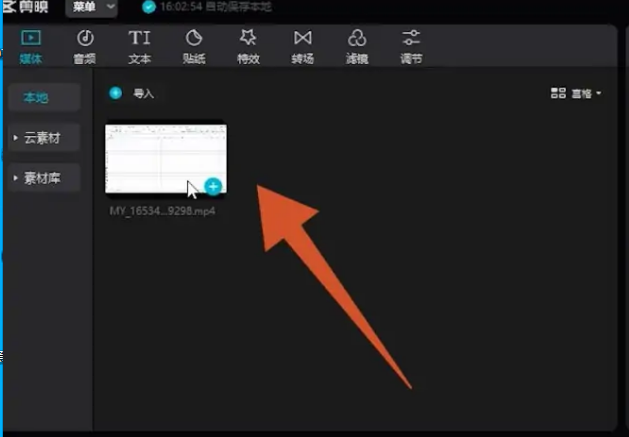Viewport: 629px width, 437px height.
Task: Open the 菜单 dropdown menu
Action: [x=92, y=7]
